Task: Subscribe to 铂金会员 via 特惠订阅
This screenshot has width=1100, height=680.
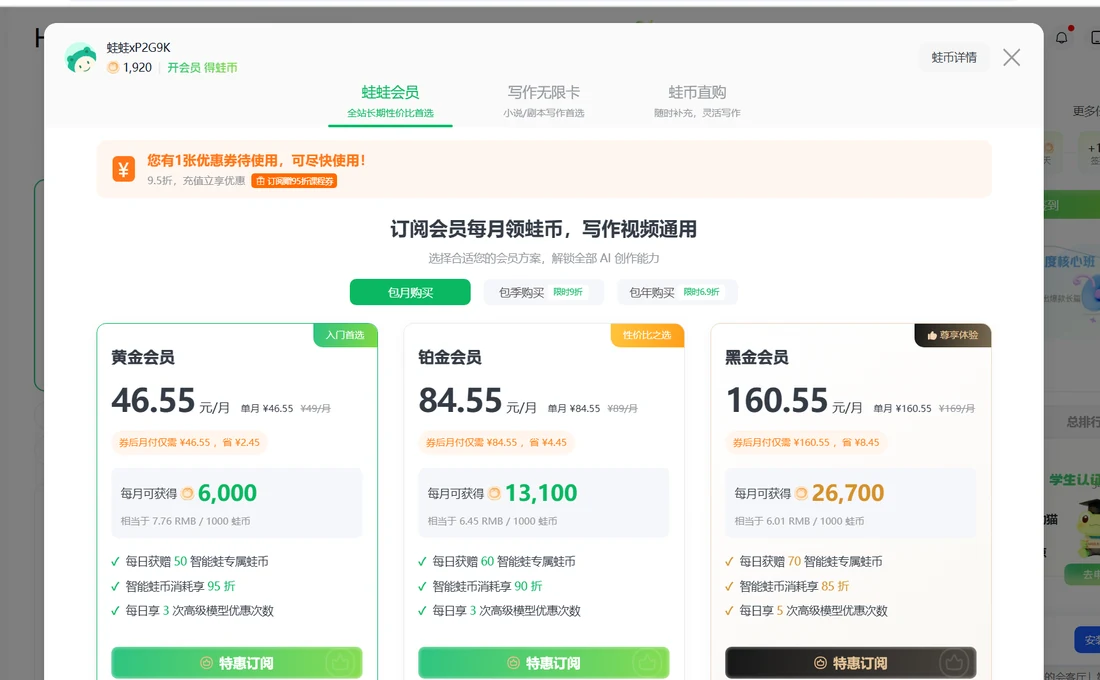Action: coord(544,662)
